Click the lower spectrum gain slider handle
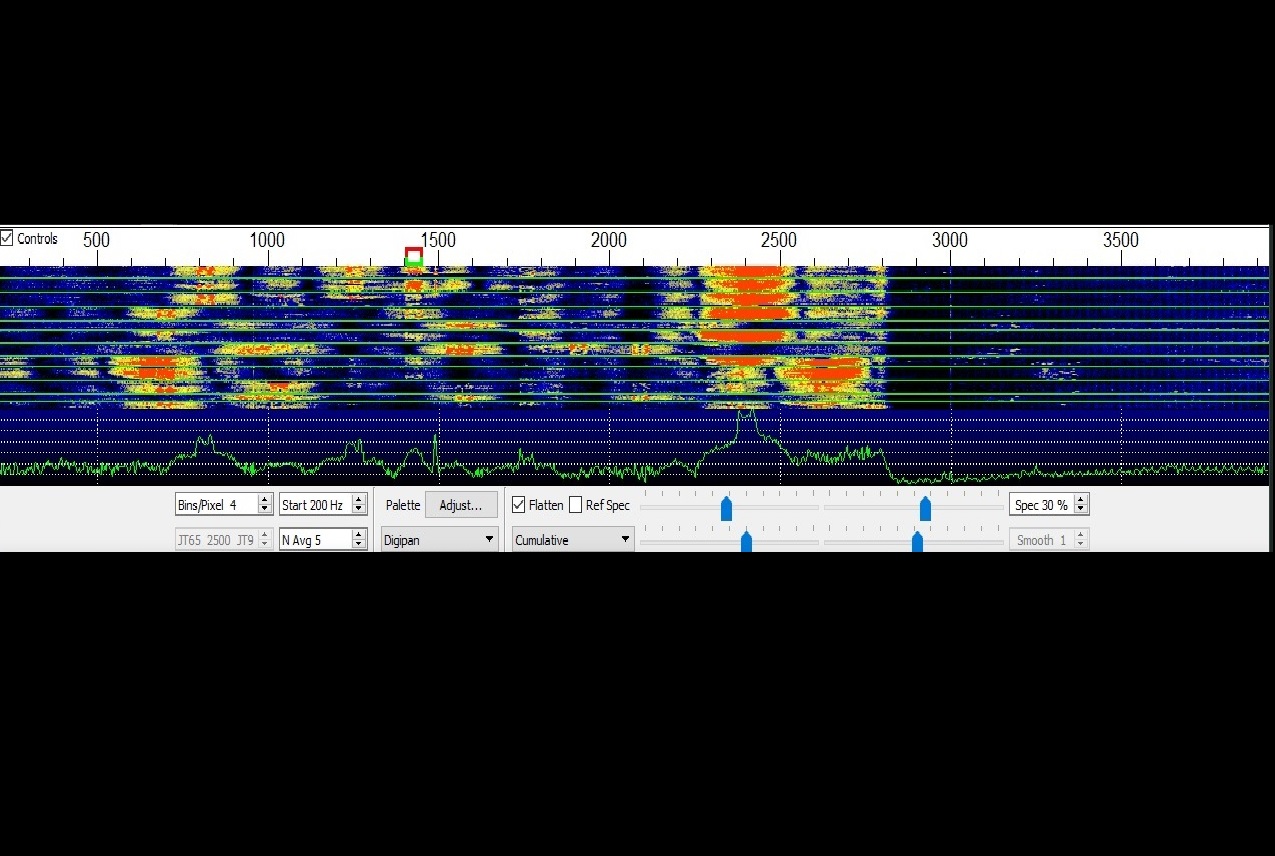The image size is (1275, 856). [746, 541]
